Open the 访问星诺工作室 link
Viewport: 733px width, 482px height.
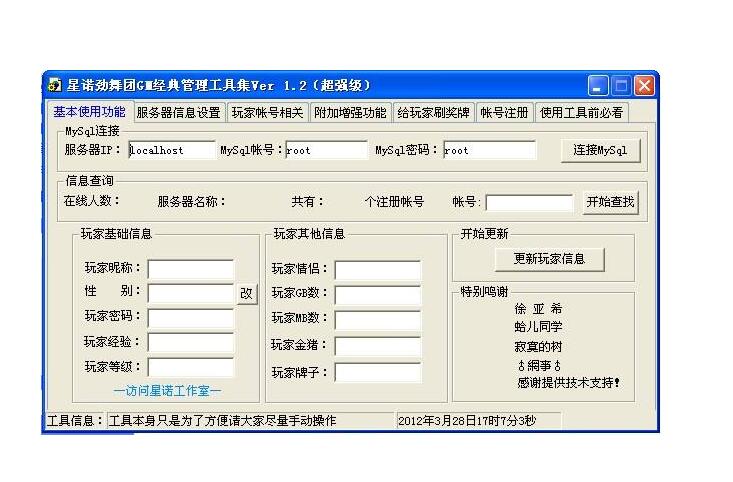click(167, 391)
